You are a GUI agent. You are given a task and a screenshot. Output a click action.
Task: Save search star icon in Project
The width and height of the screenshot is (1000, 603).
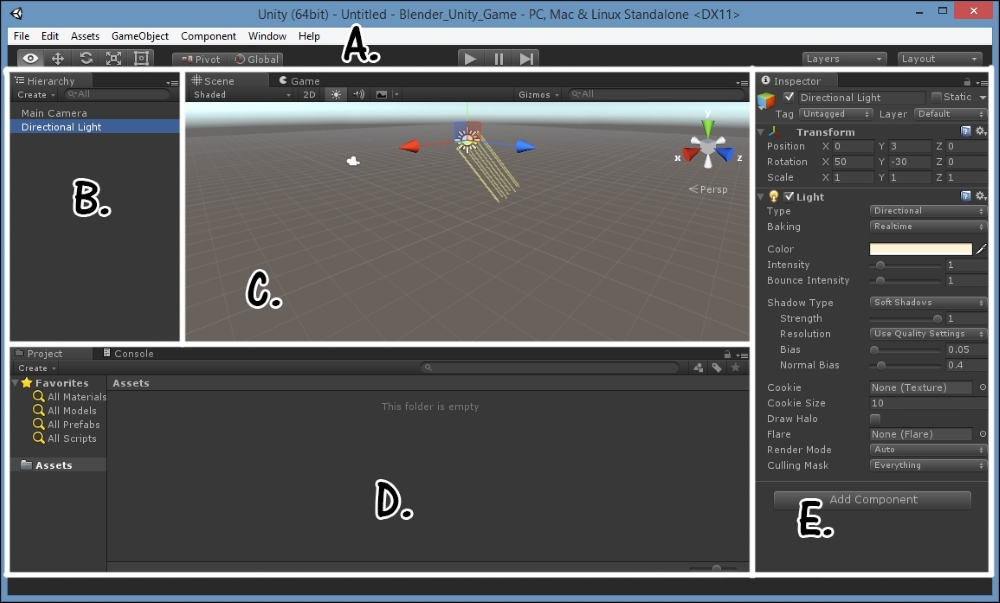pyautogui.click(x=735, y=368)
